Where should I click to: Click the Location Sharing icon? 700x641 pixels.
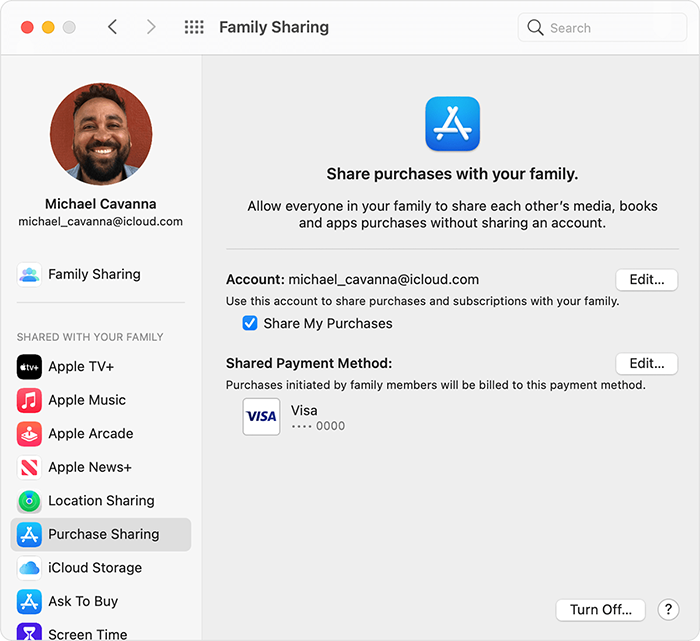pyautogui.click(x=29, y=501)
